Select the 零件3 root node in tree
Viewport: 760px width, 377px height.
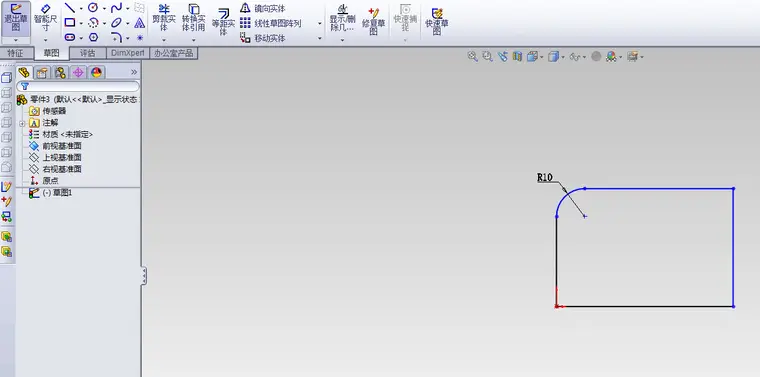(x=79, y=100)
